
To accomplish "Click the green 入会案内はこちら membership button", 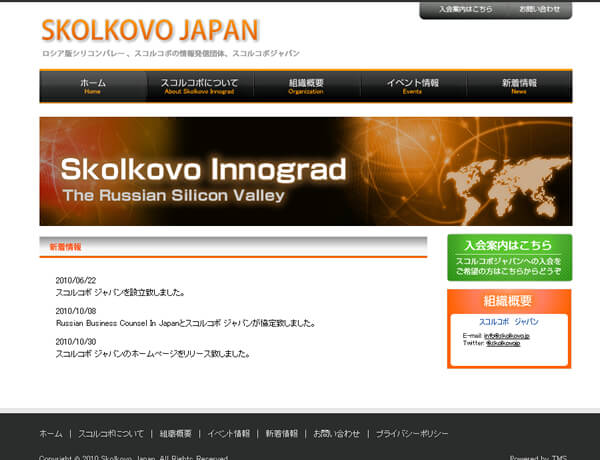I will (x=510, y=258).
